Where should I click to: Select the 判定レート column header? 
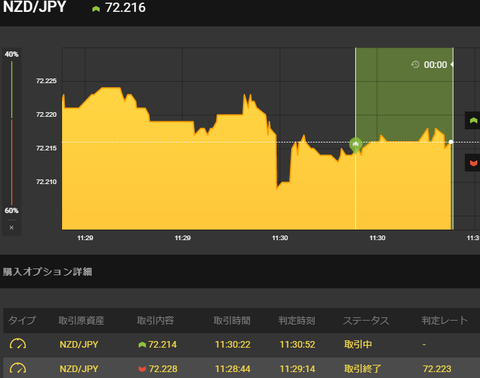[x=444, y=320]
